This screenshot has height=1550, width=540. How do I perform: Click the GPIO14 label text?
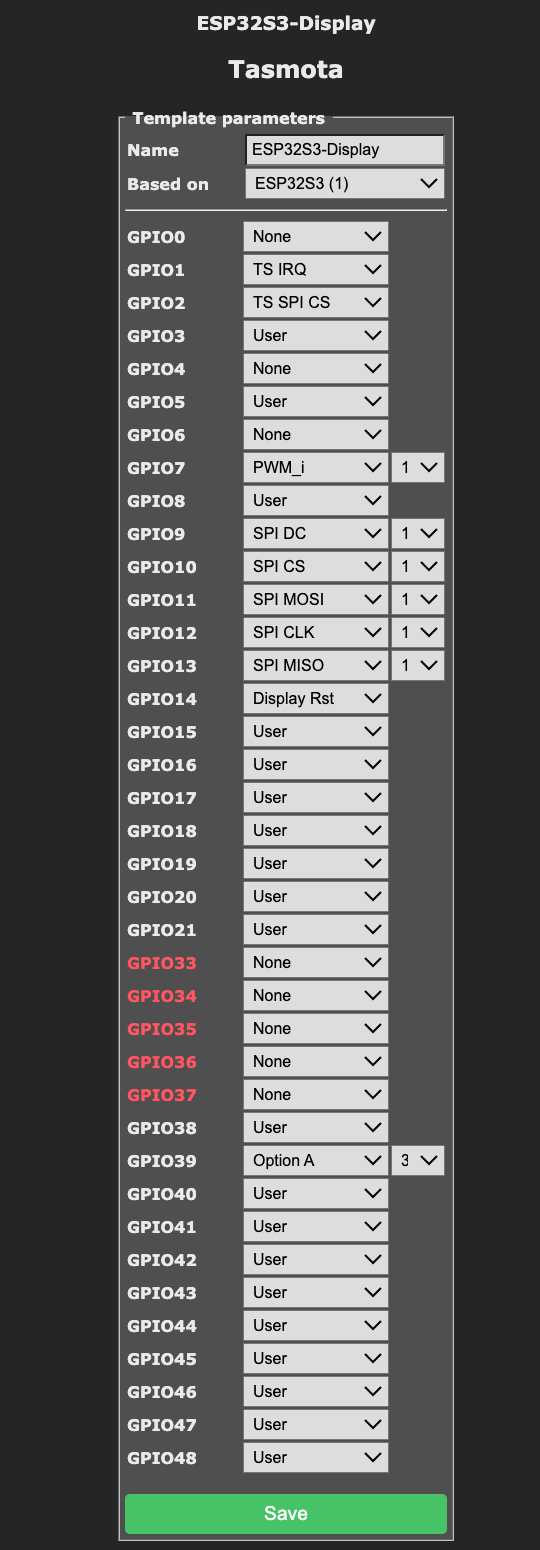coord(162,700)
